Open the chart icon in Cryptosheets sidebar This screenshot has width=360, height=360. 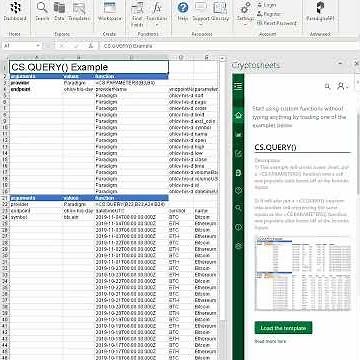coord(238,134)
